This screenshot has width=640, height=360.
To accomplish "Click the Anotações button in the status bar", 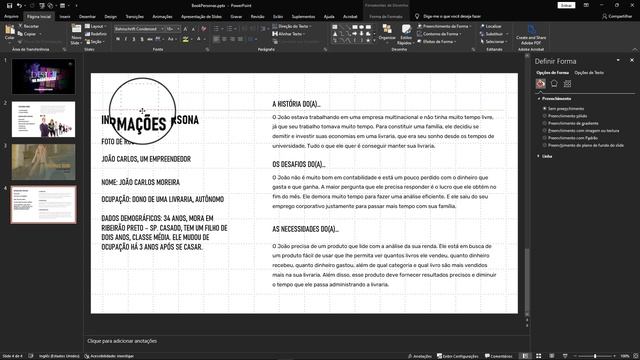I will [420, 356].
